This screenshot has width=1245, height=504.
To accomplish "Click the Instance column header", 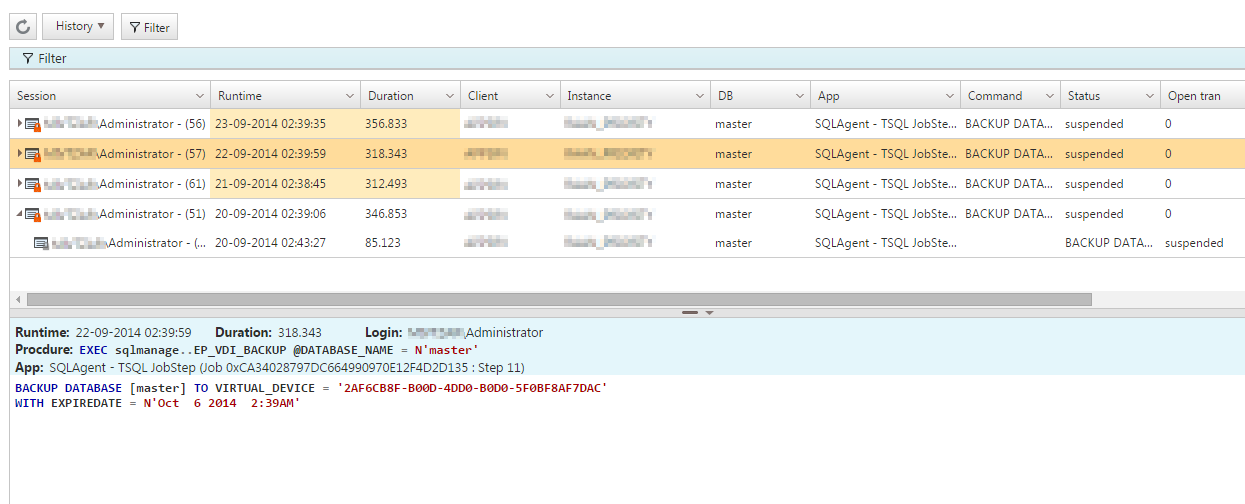I will click(x=589, y=96).
